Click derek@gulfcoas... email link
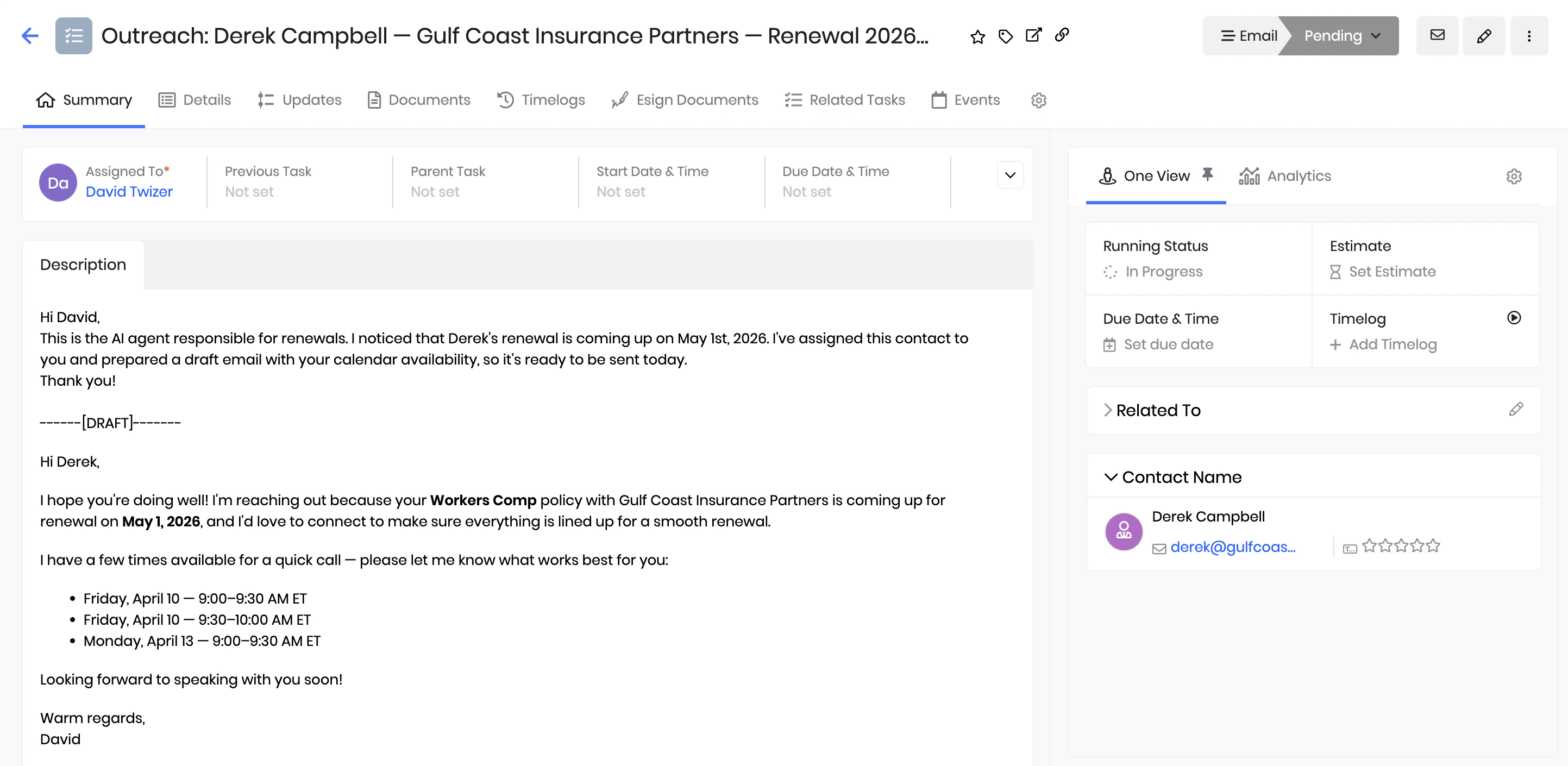The height and width of the screenshot is (766, 1568). pyautogui.click(x=1233, y=547)
